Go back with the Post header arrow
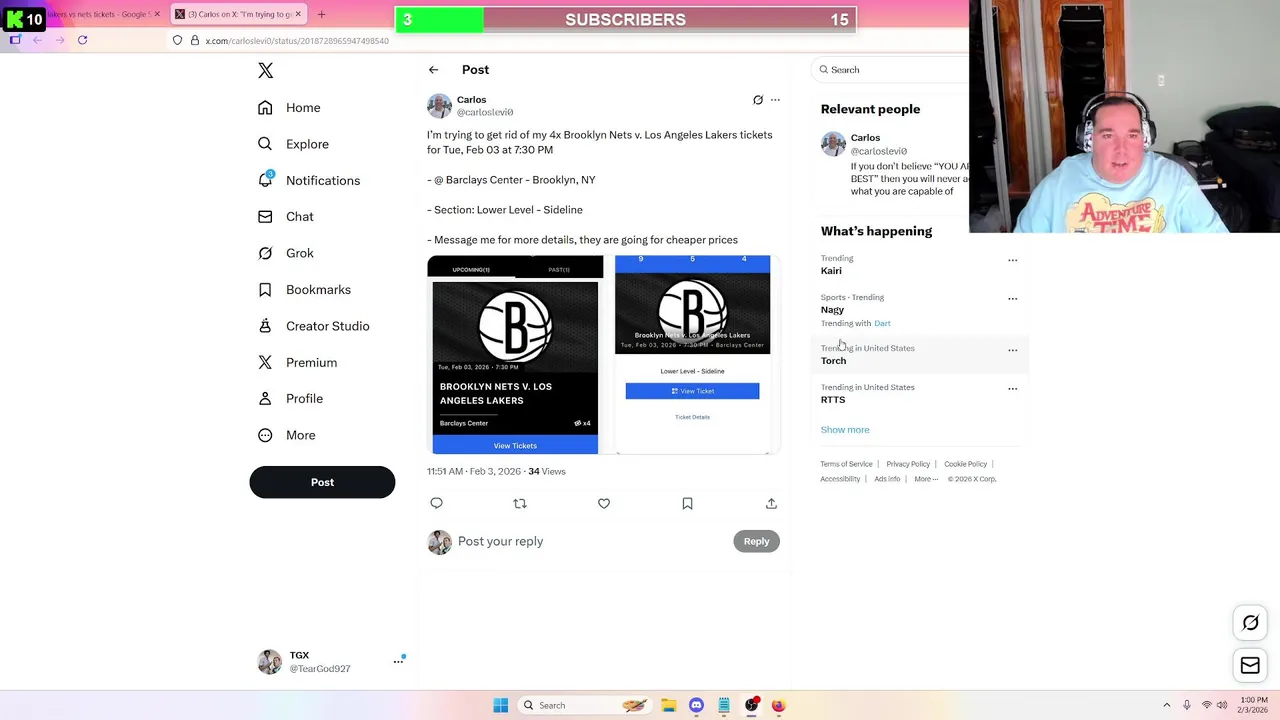 pos(433,70)
